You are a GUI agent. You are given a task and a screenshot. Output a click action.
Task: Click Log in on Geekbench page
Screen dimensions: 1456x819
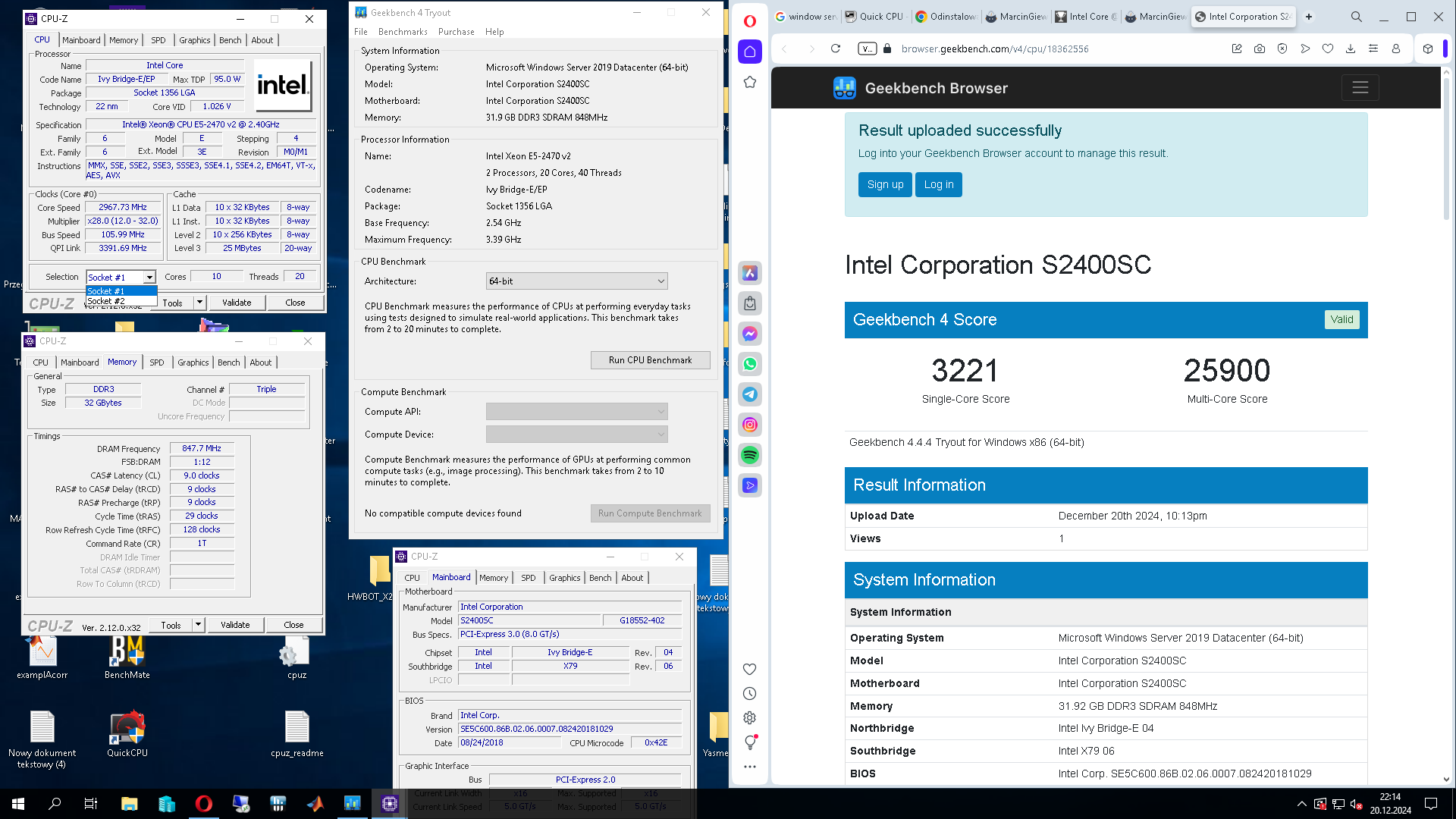pos(939,184)
